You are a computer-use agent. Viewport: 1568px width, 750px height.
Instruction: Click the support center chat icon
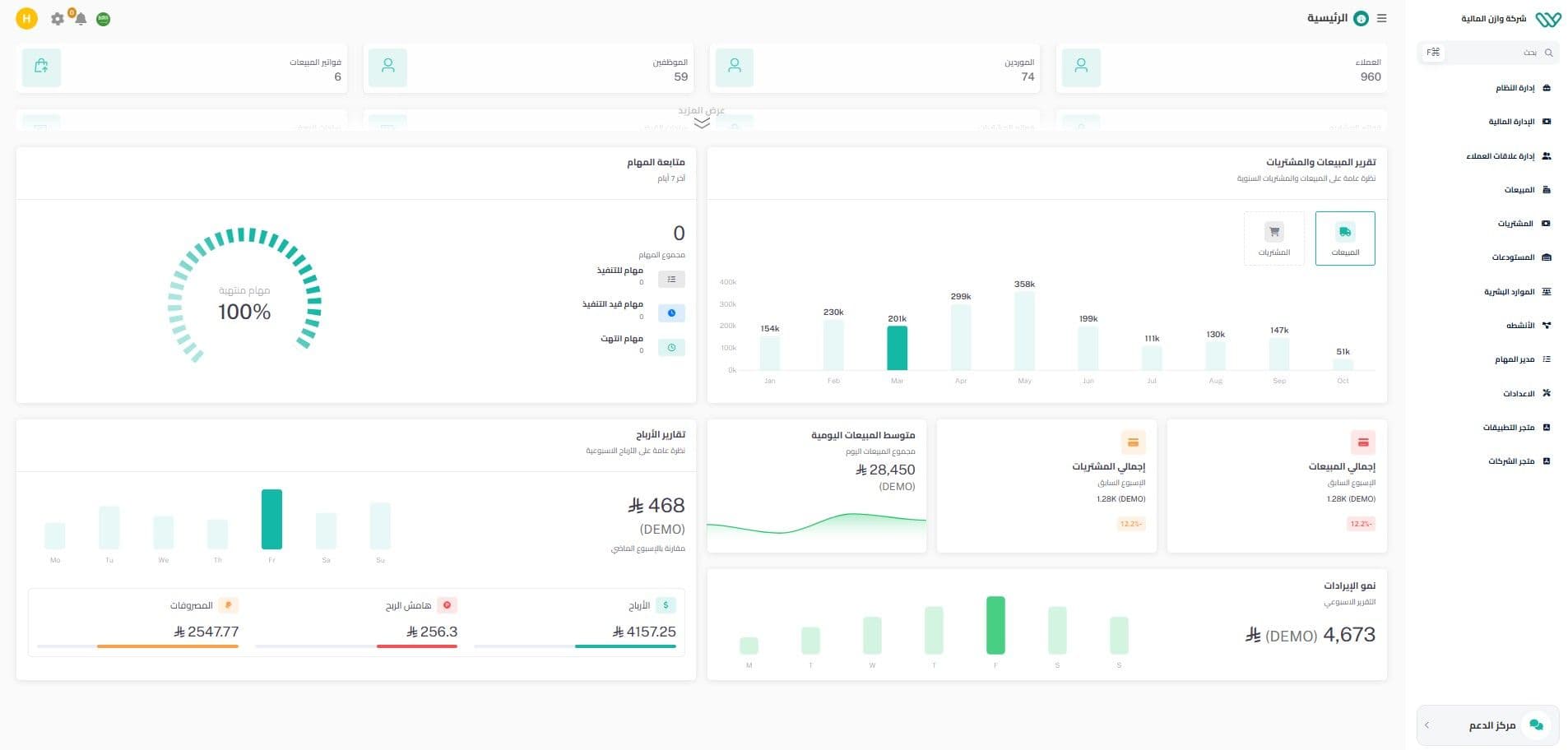coord(1535,725)
